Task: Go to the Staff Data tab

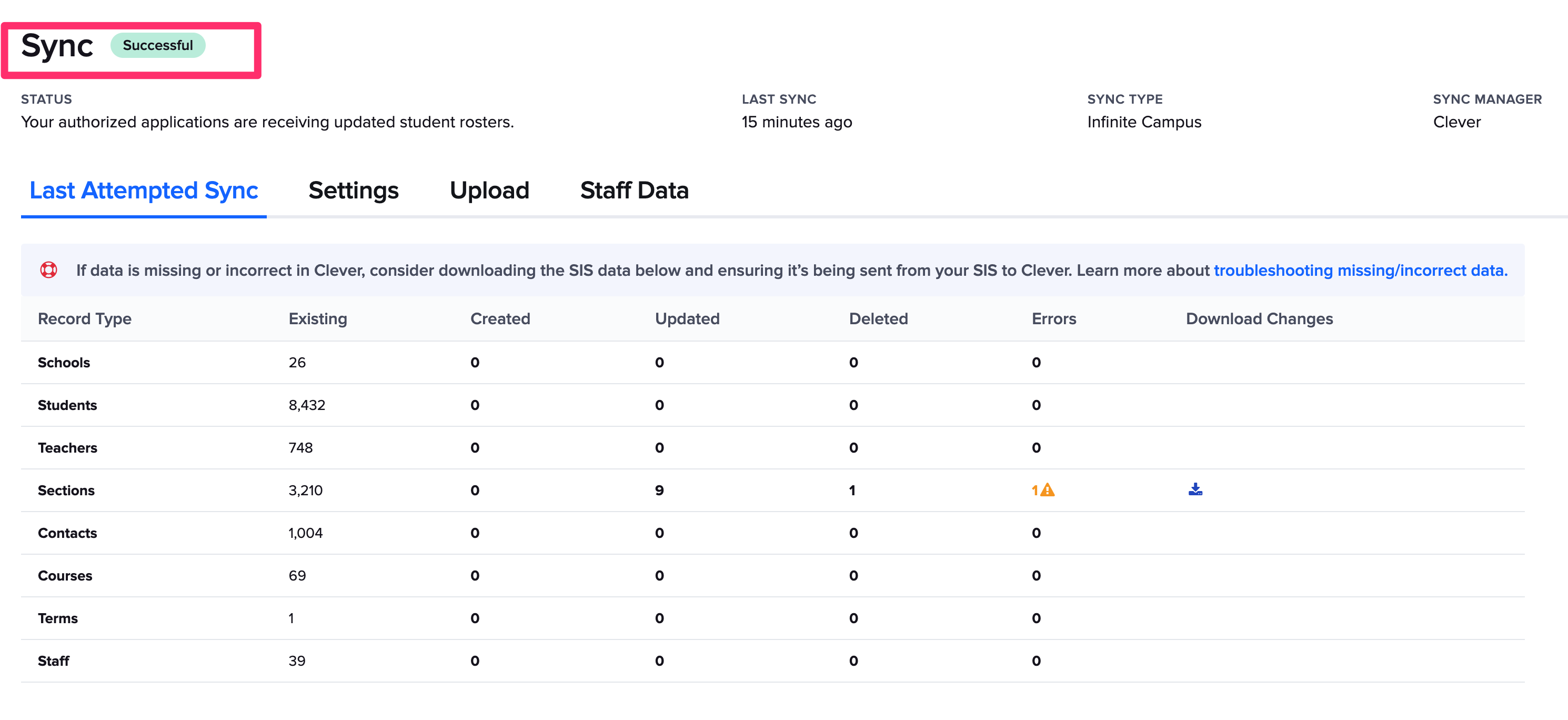Action: 634,191
